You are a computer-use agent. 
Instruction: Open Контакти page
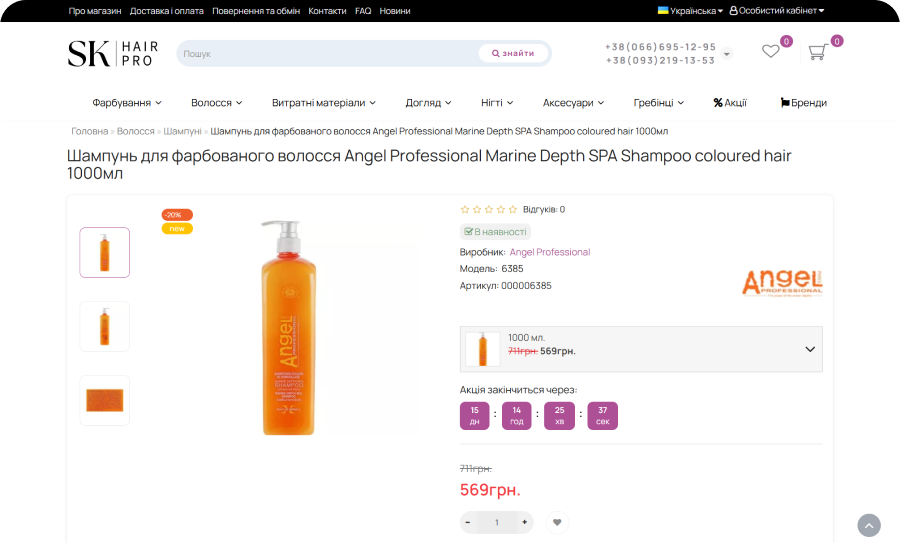click(x=327, y=11)
